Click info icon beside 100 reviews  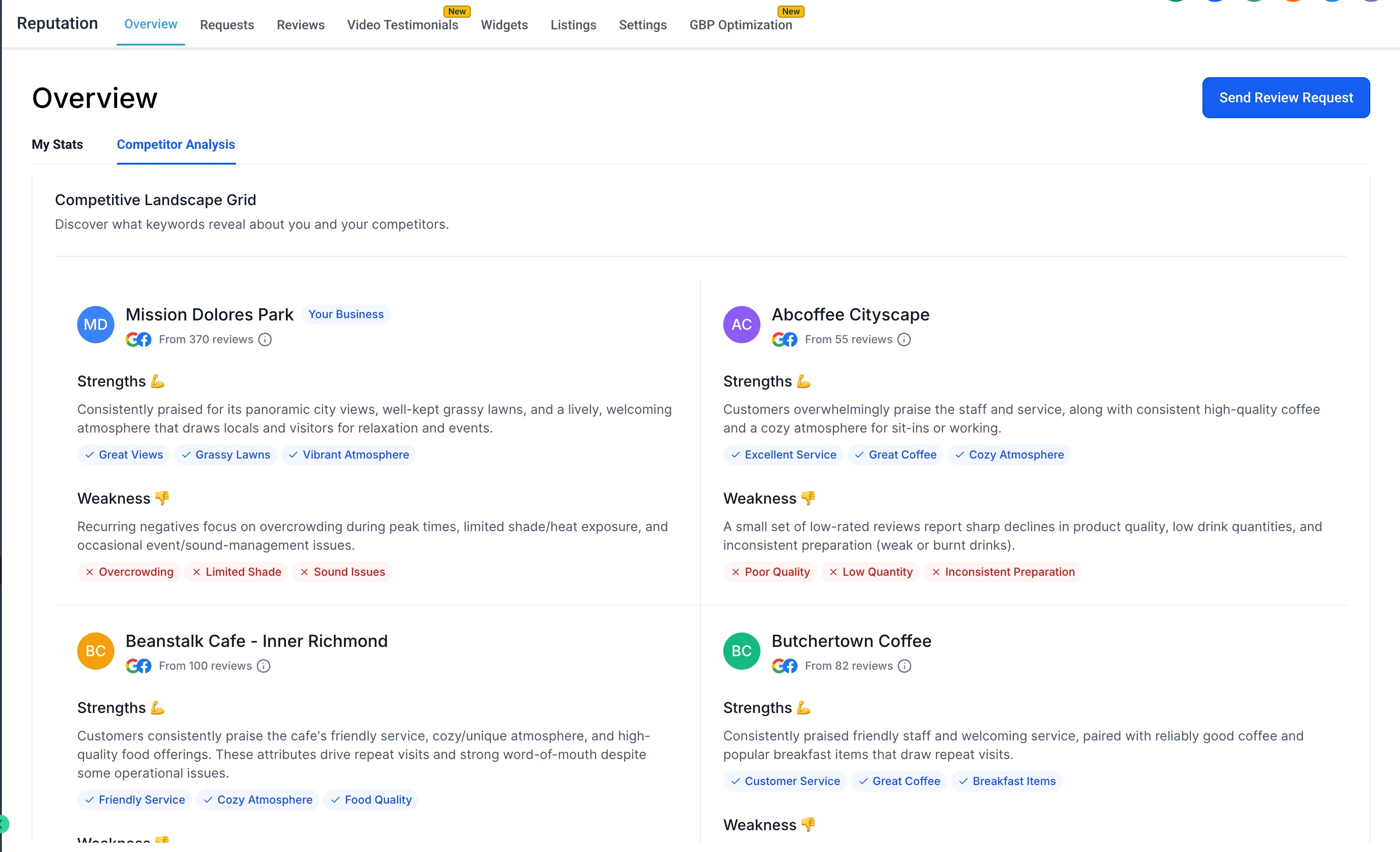(x=263, y=666)
